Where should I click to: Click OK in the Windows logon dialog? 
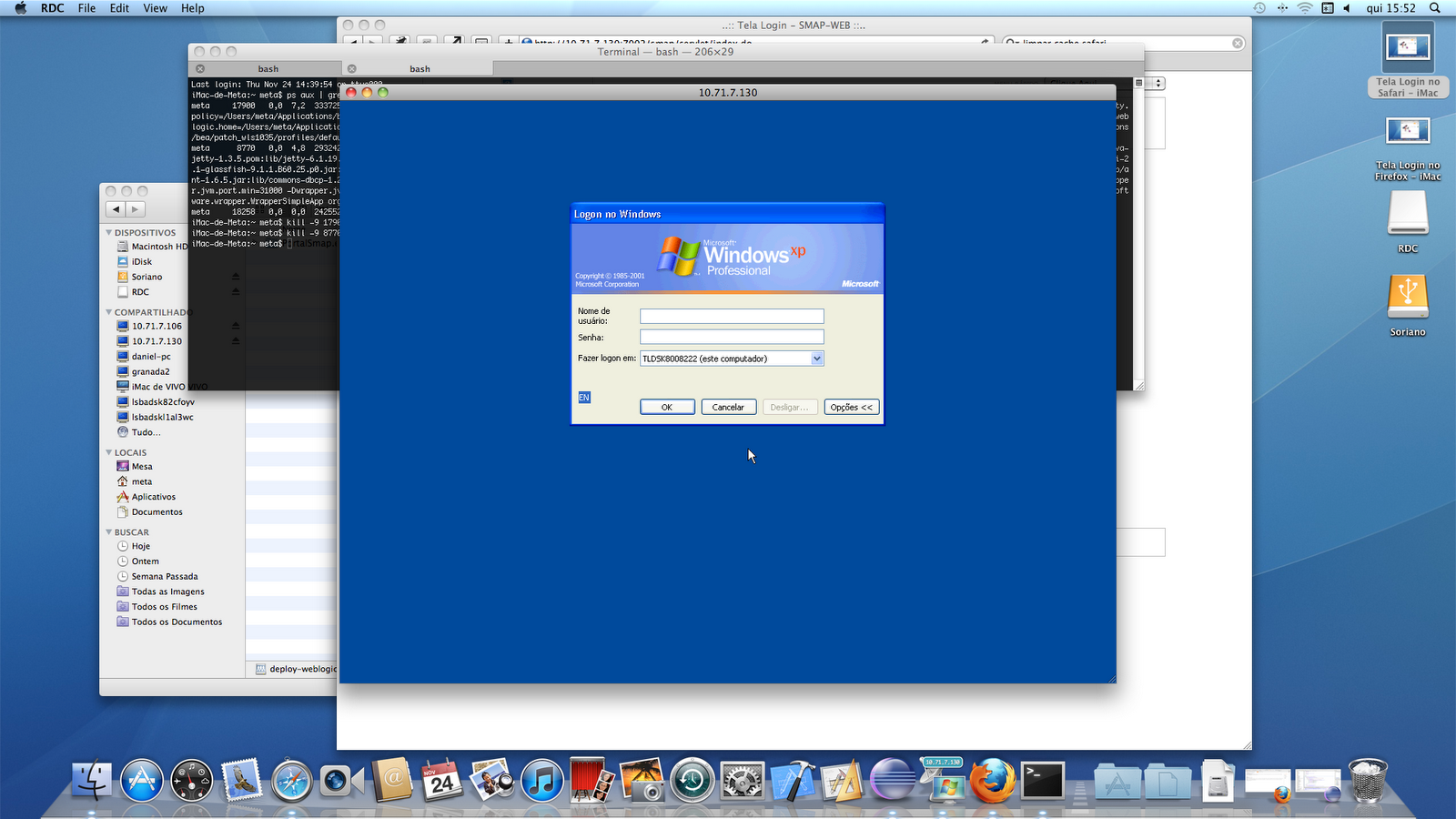click(667, 407)
